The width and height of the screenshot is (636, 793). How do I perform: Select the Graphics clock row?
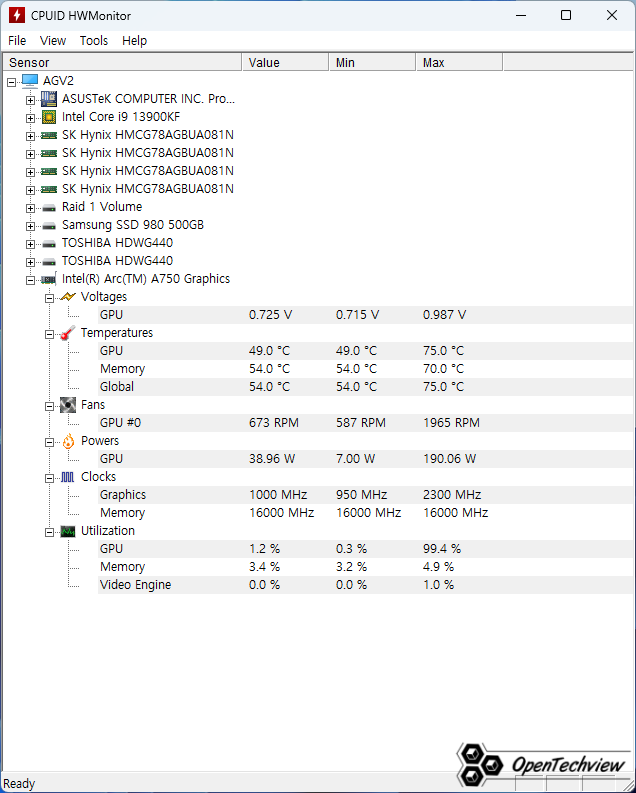point(365,495)
